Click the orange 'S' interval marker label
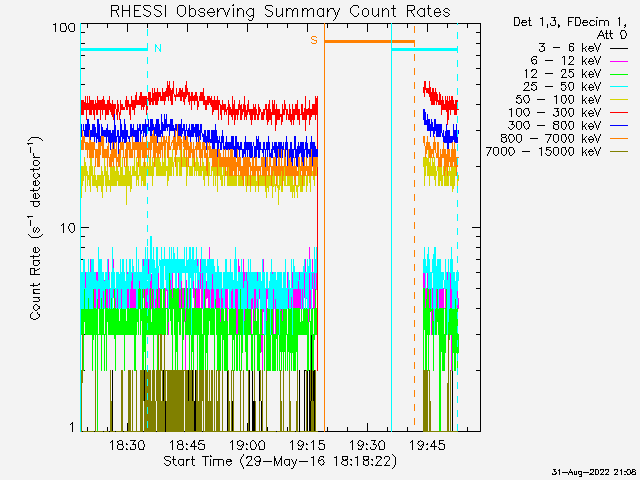Viewport: 640px width, 480px height. (x=313, y=40)
